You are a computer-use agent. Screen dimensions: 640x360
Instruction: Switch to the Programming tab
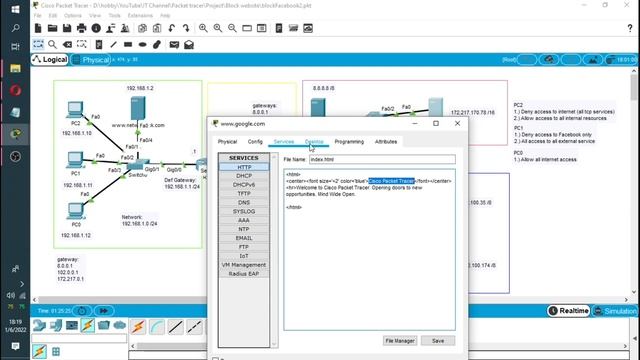pyautogui.click(x=349, y=142)
